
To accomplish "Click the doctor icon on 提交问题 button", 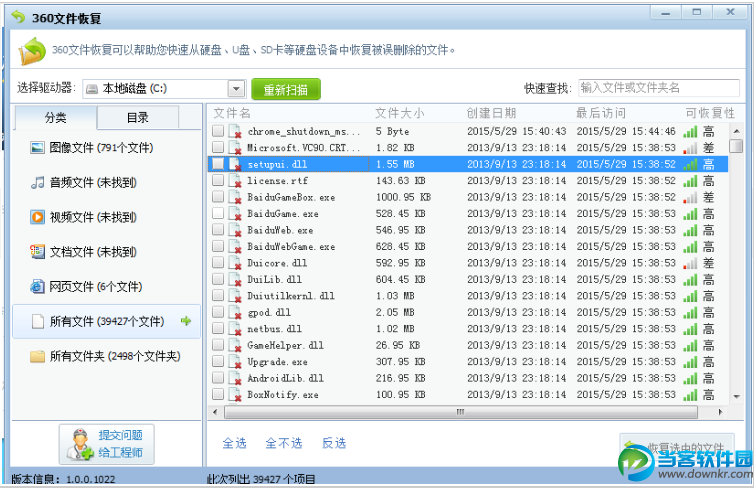I will (x=79, y=444).
